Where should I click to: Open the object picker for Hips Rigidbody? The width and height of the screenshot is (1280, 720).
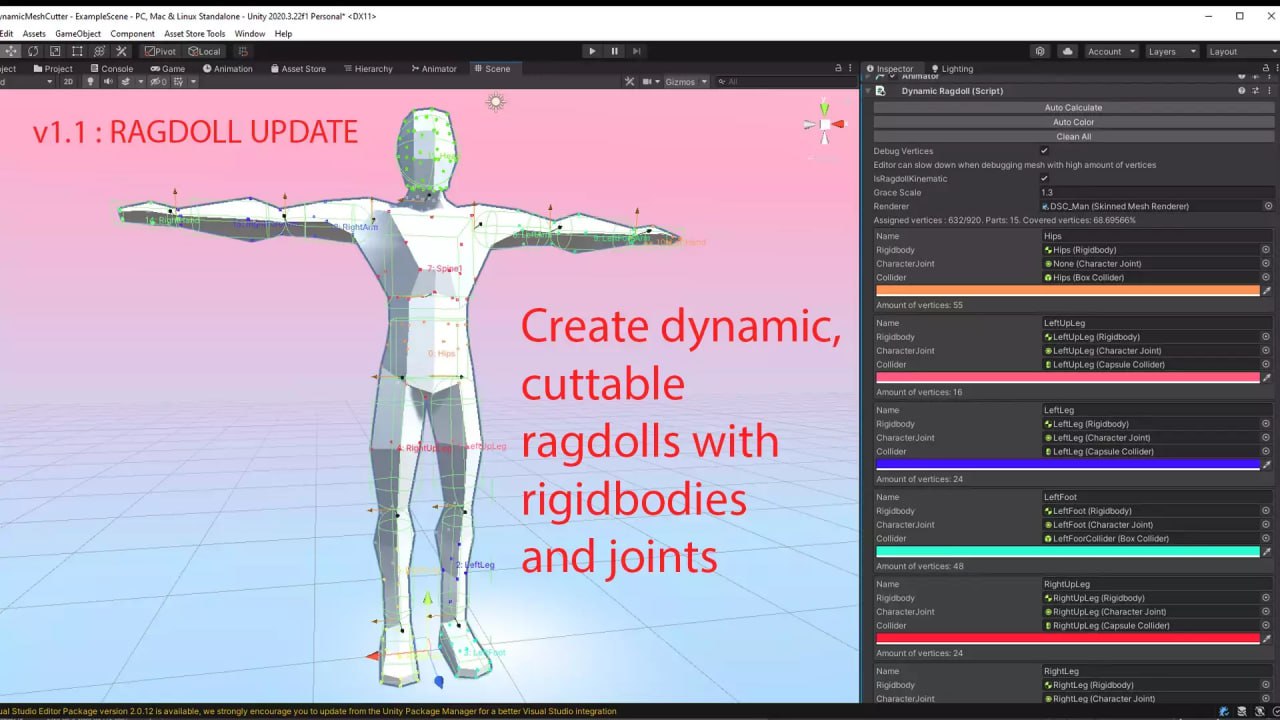pos(1266,250)
